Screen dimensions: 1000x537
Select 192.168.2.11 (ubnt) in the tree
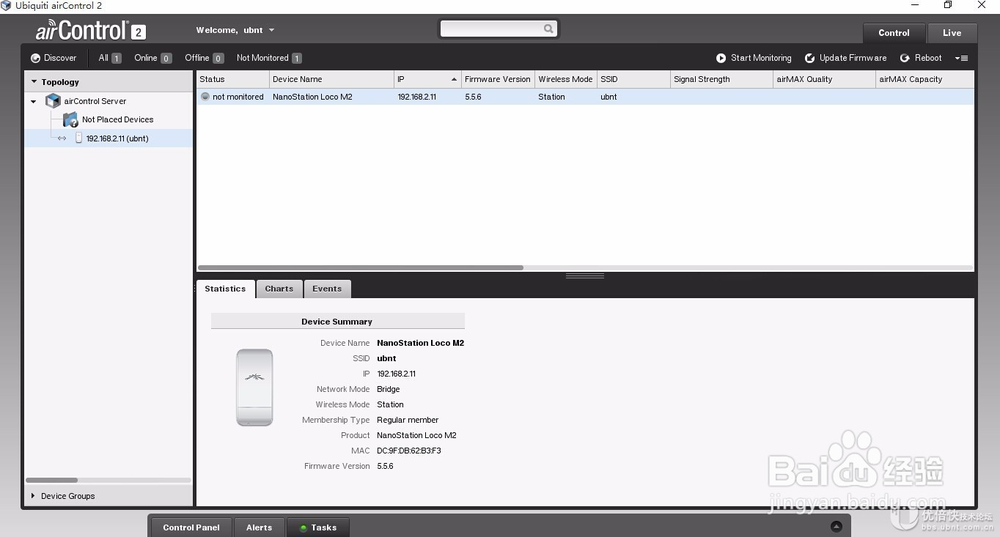coord(117,138)
